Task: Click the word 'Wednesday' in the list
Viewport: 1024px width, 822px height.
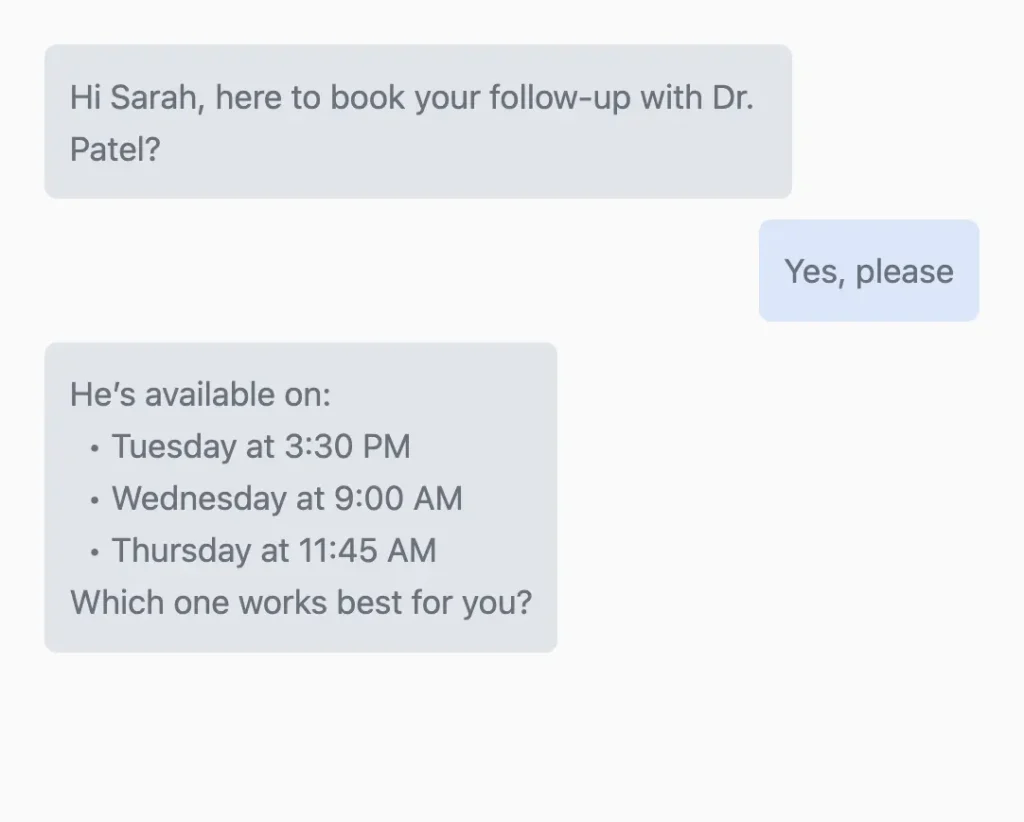Action: (x=199, y=499)
